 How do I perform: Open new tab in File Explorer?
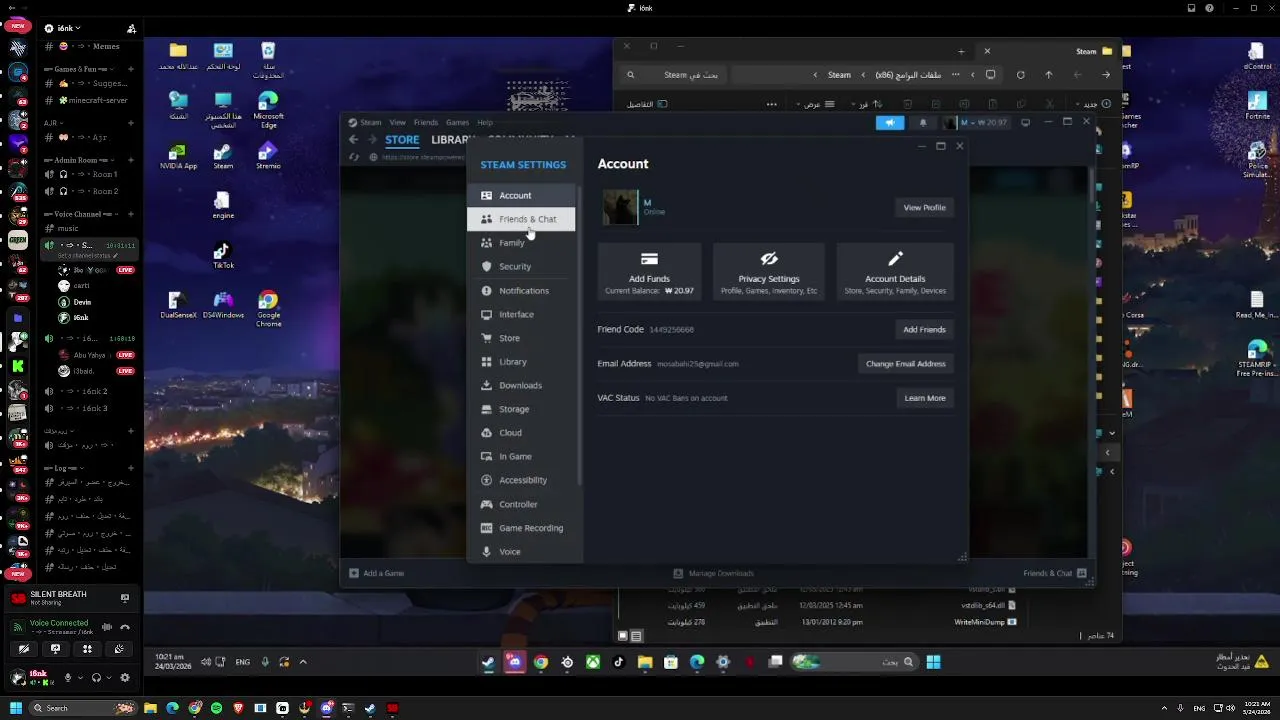coord(961,51)
